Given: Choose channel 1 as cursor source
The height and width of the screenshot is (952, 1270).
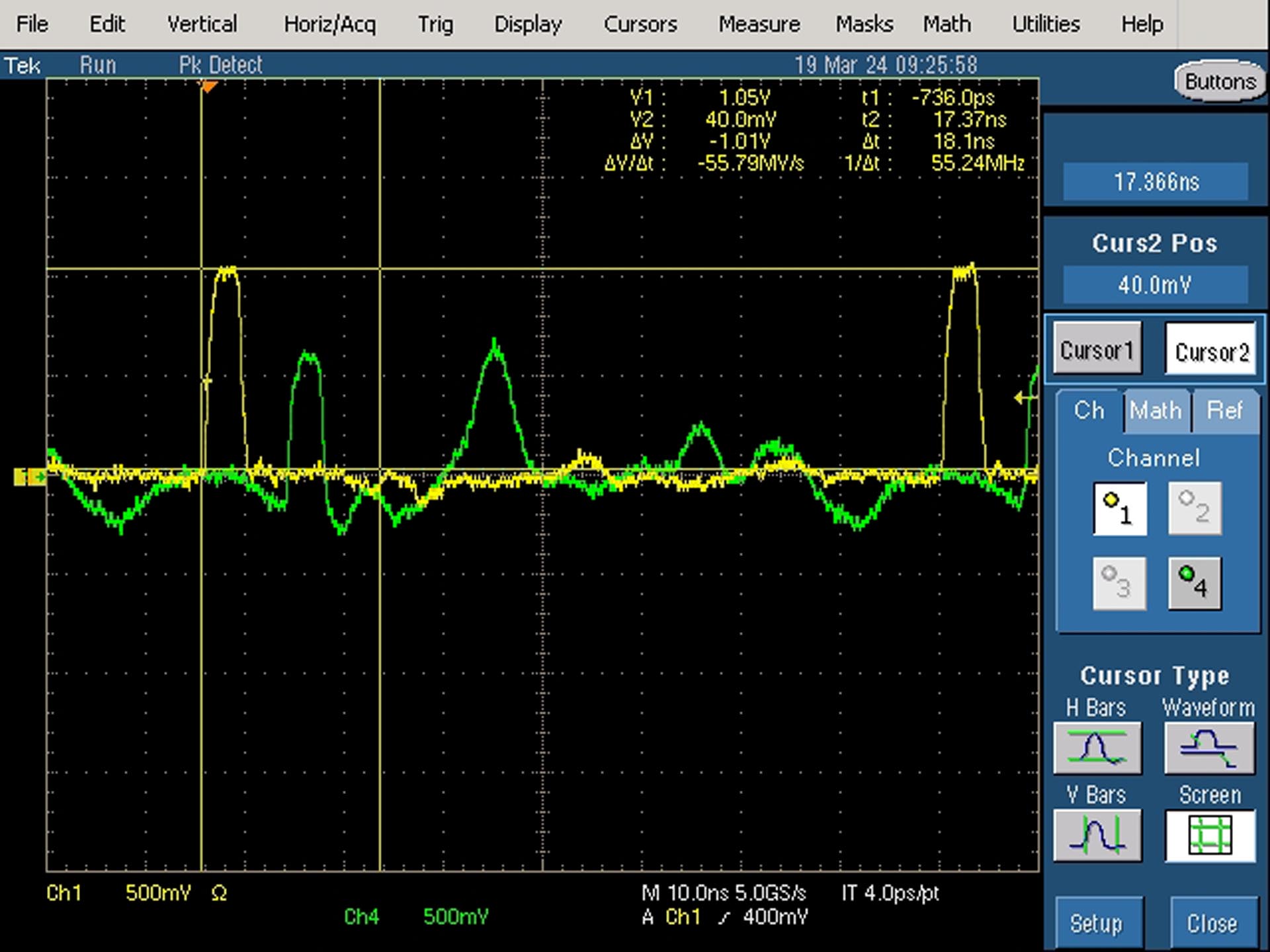Looking at the screenshot, I should tap(1120, 508).
